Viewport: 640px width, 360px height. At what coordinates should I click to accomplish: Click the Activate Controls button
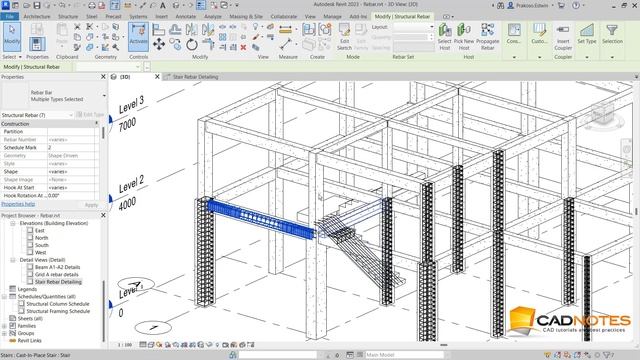138,37
